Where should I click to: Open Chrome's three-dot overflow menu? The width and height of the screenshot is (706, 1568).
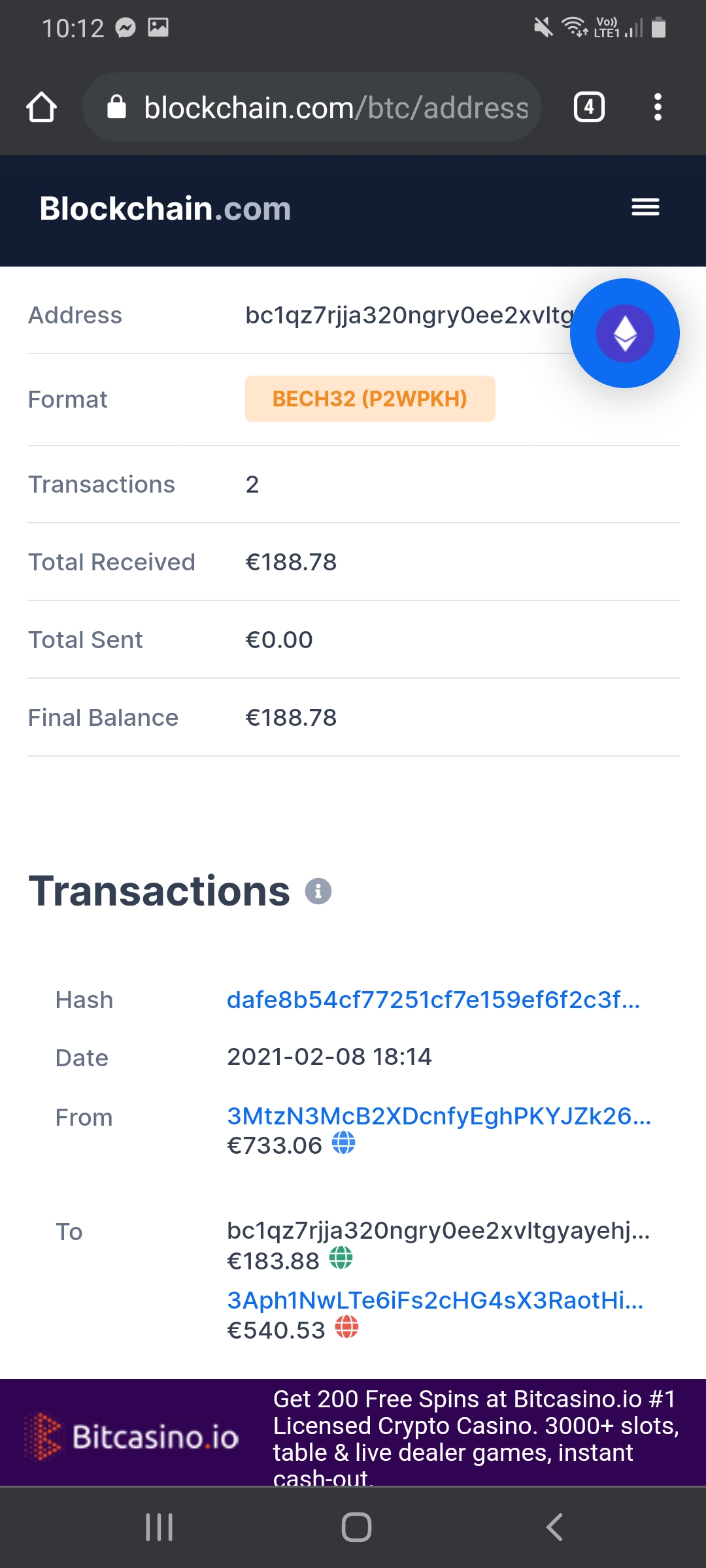[x=658, y=106]
